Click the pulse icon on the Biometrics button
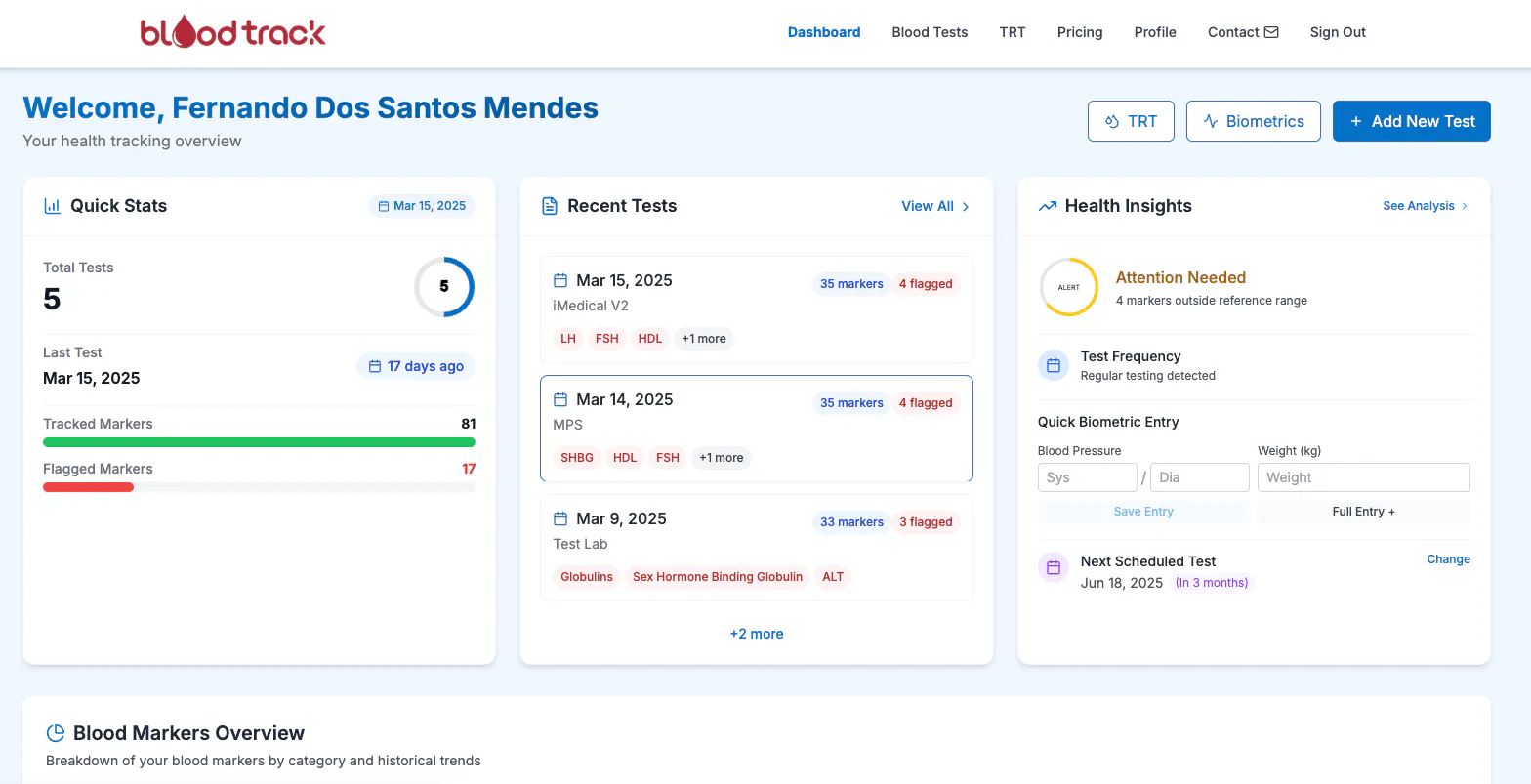This screenshot has width=1531, height=784. [1211, 121]
